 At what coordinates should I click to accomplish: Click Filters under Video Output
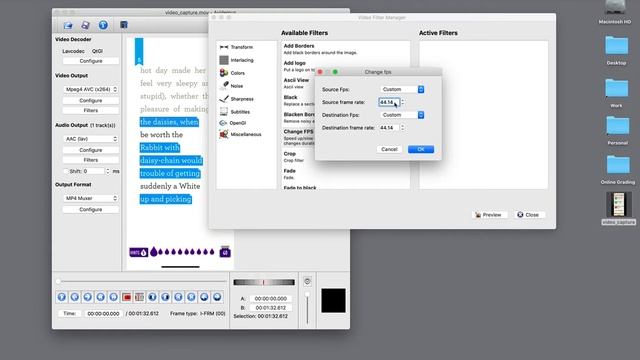[x=91, y=110]
